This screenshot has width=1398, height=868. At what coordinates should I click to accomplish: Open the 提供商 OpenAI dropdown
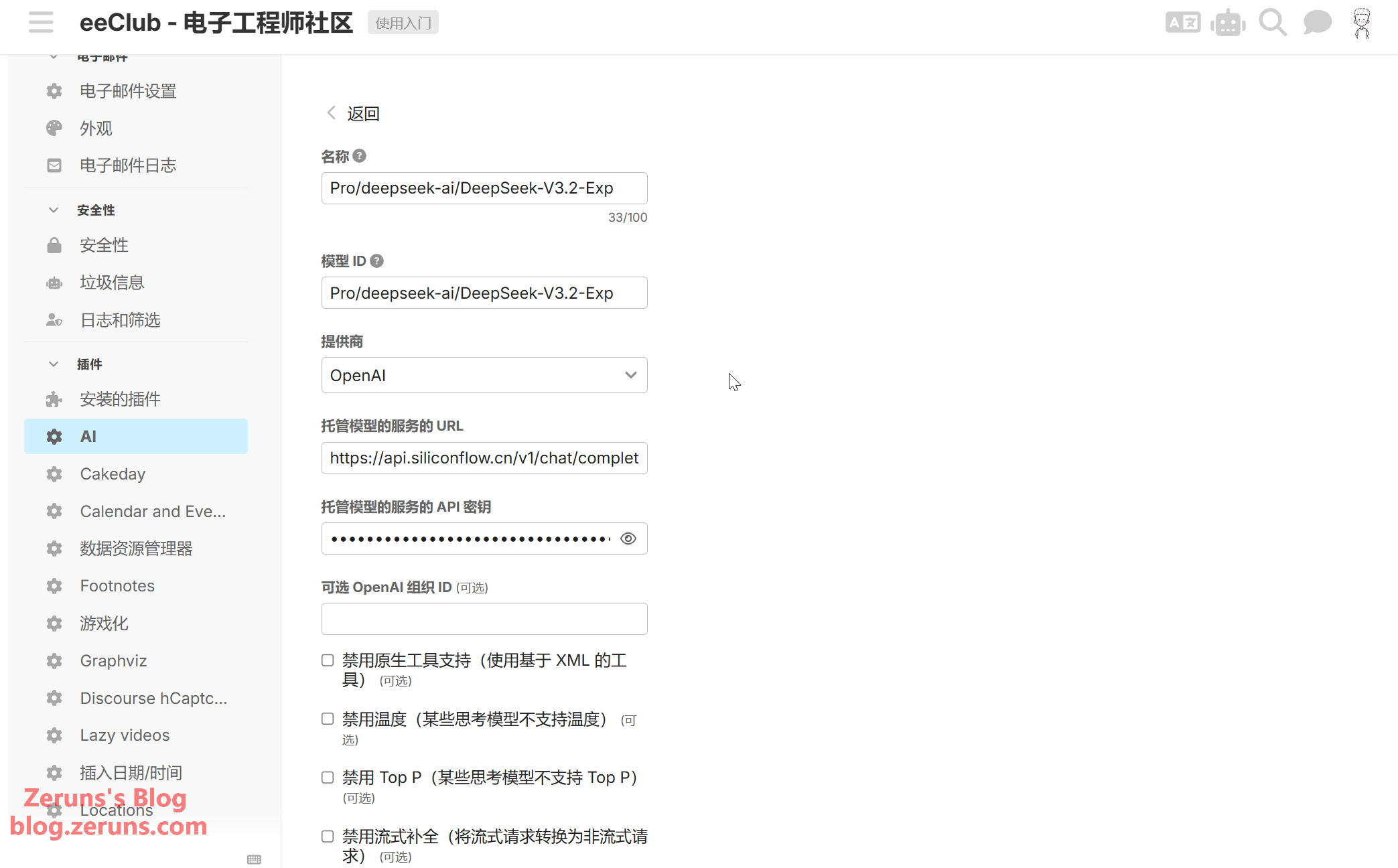[484, 375]
